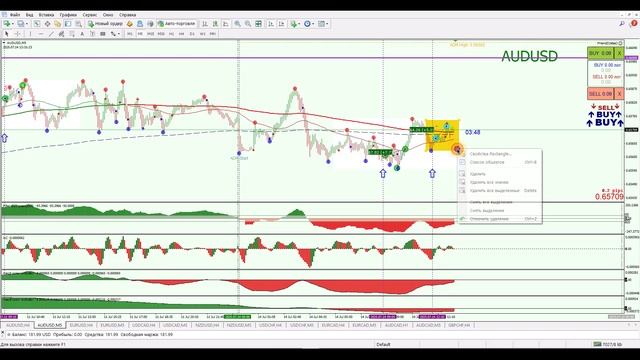
Task: Open the Templates toolbar icon
Action: tap(322, 24)
